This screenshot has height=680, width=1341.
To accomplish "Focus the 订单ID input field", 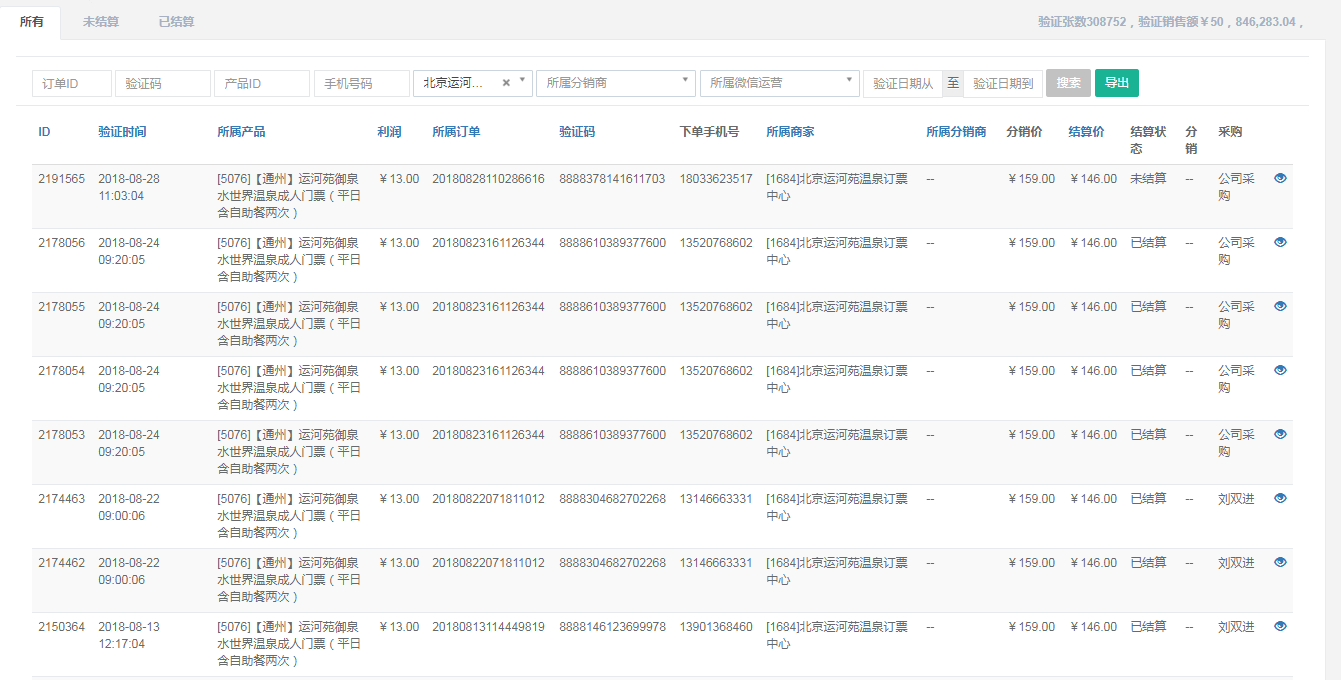I will coord(72,83).
